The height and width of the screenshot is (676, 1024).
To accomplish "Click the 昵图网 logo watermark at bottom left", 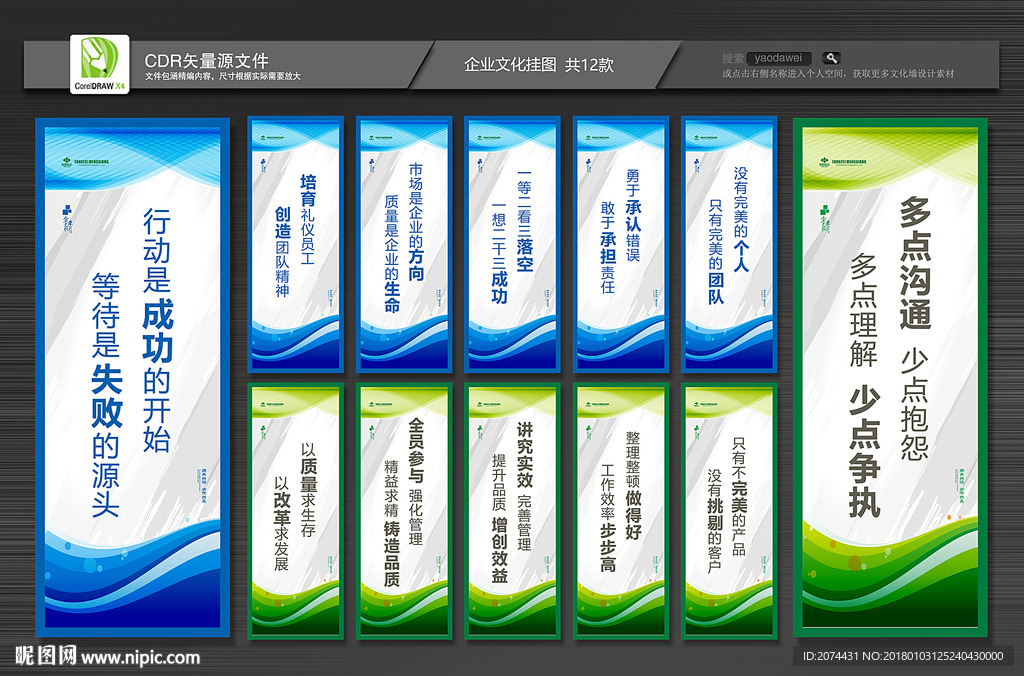I will point(45,655).
